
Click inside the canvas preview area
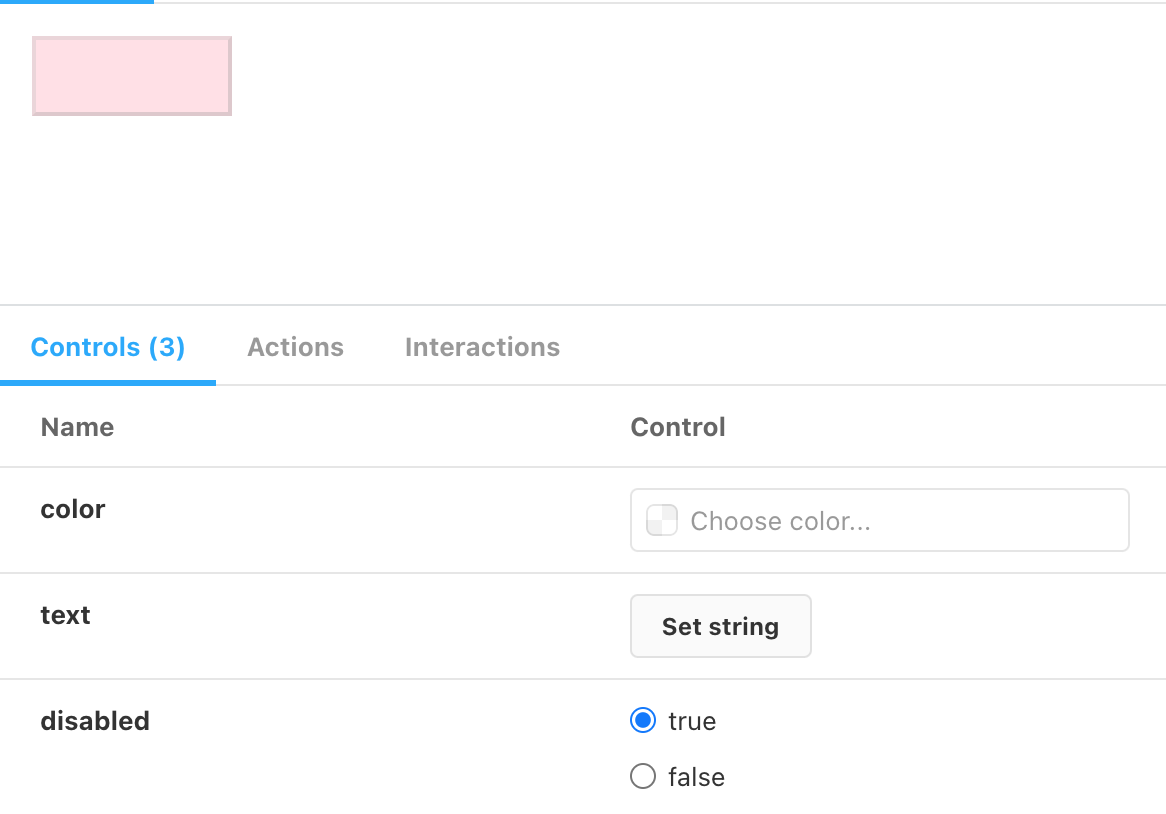600,200
